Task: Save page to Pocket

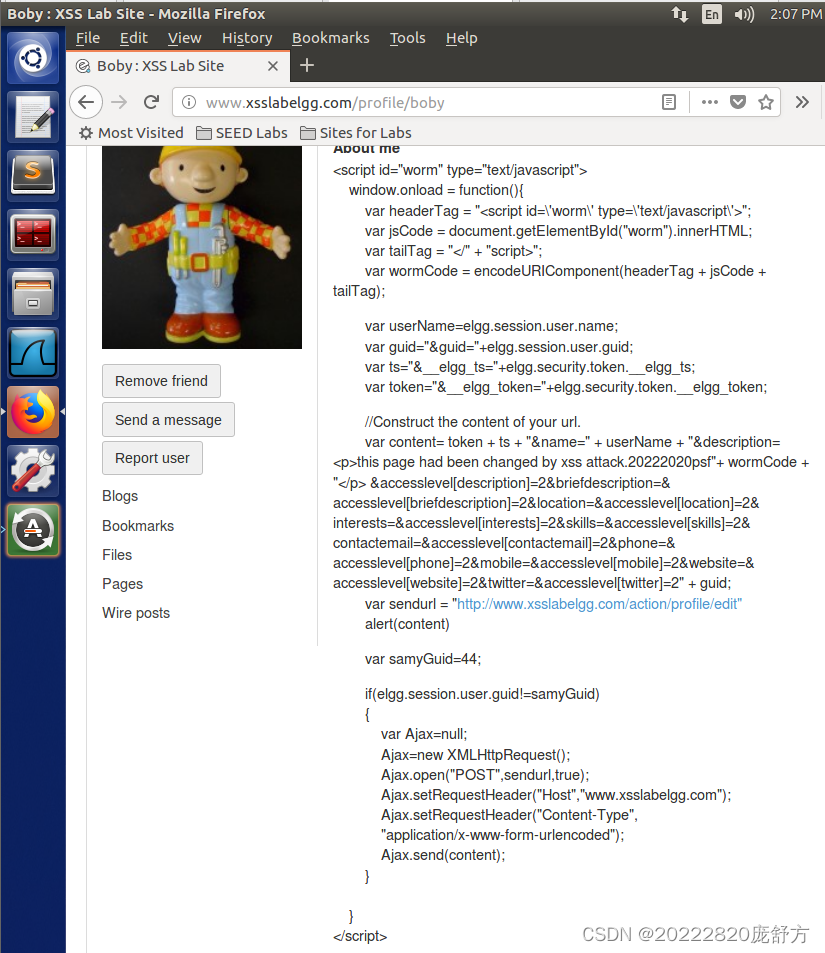Action: click(x=738, y=102)
